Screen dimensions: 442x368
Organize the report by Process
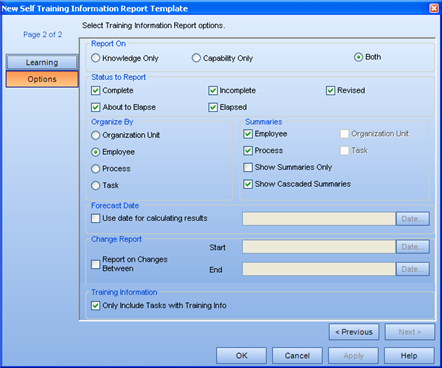coord(95,169)
